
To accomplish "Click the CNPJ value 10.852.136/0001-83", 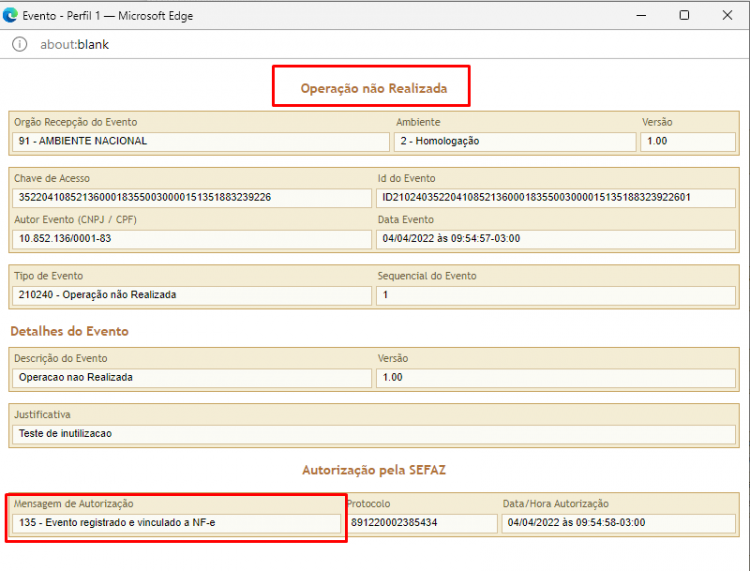I will pyautogui.click(x=65, y=239).
